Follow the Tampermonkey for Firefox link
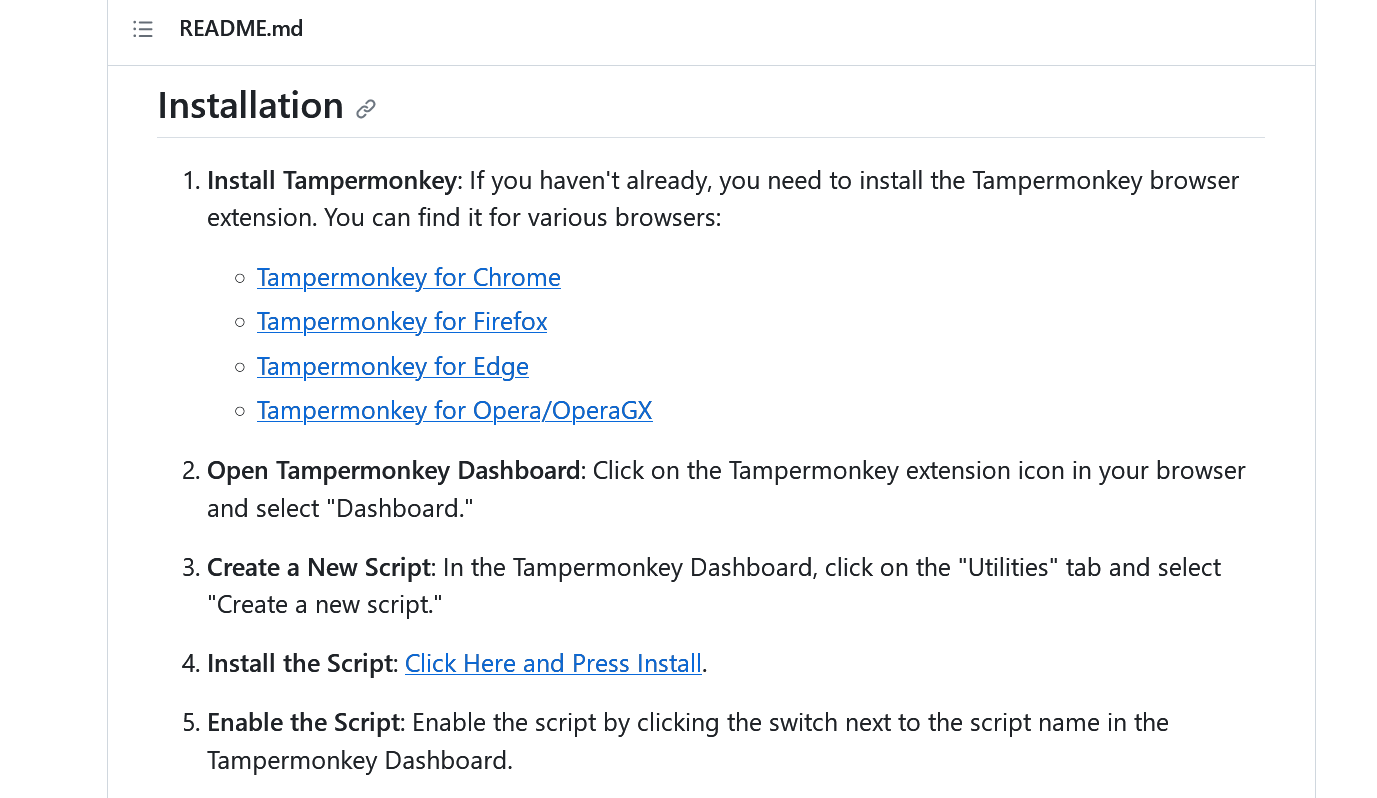 point(401,321)
